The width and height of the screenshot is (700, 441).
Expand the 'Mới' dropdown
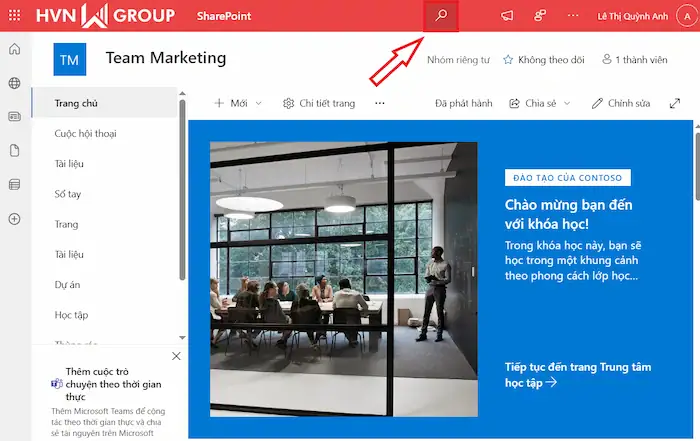(239, 103)
